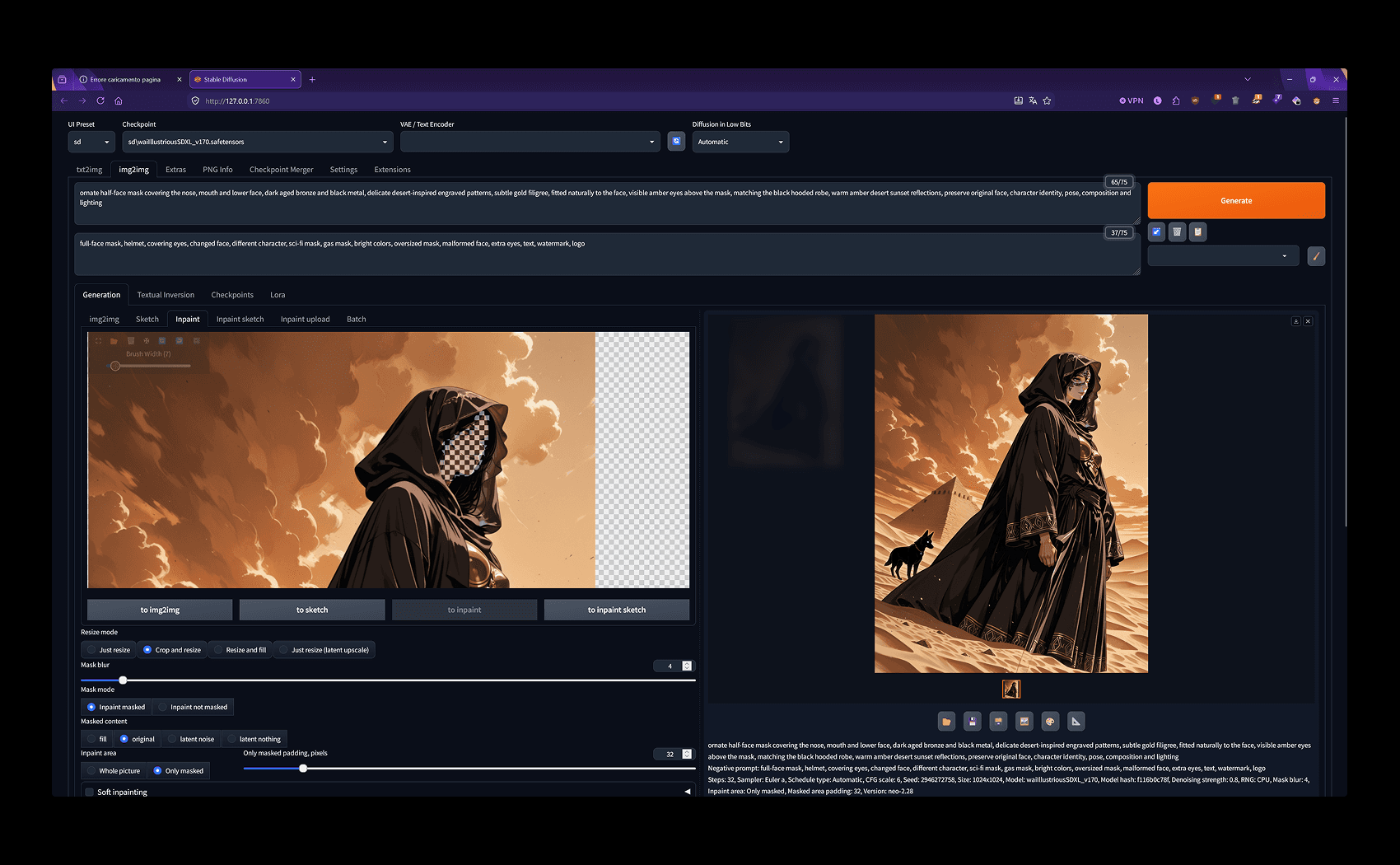Open the browser VPN button
Image resolution: width=1400 pixels, height=865 pixels.
click(x=1132, y=101)
